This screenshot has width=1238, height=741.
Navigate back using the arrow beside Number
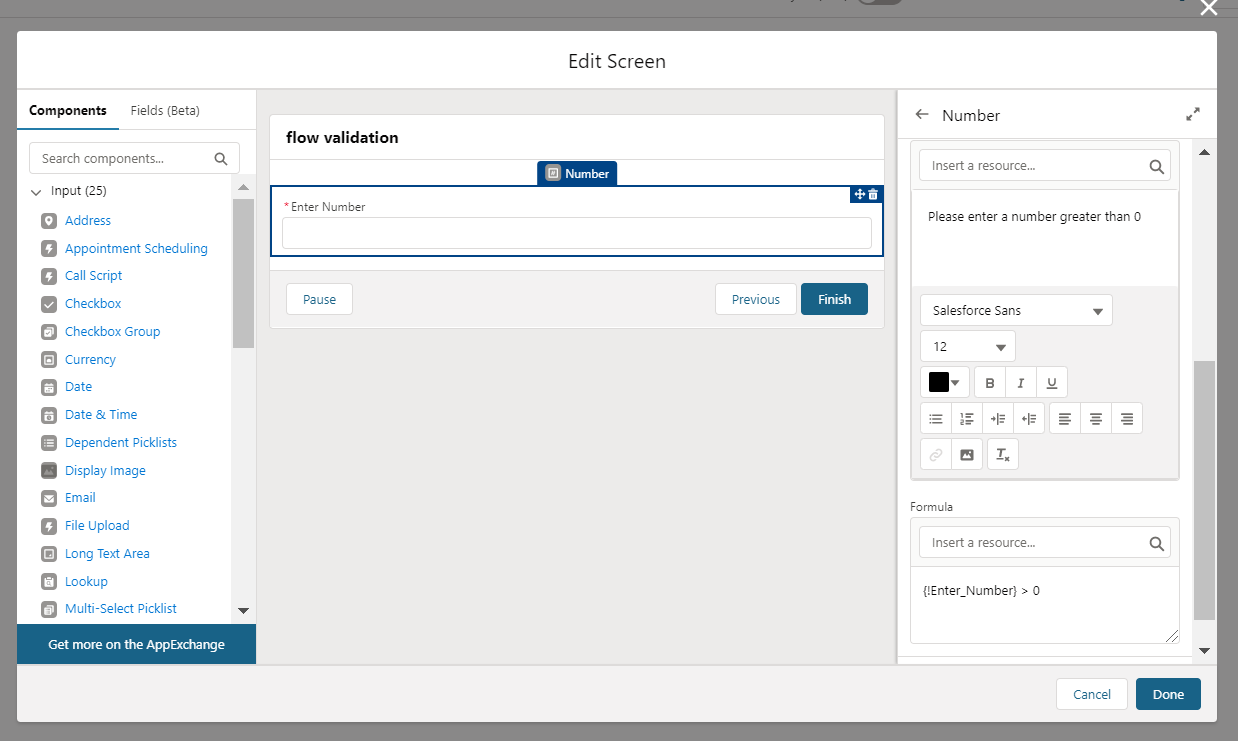[x=921, y=114]
